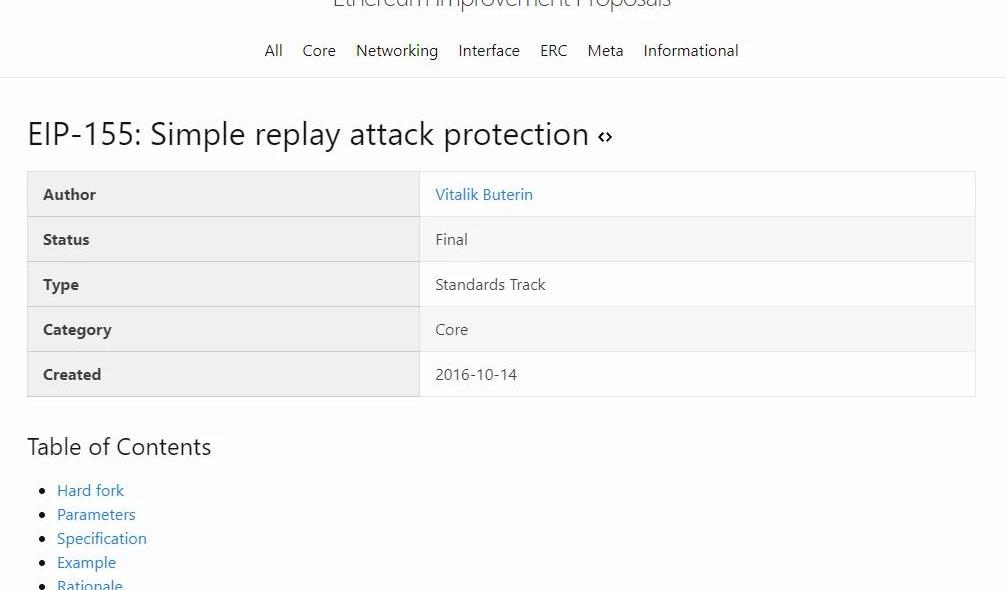Select the Informational nav item
The height and width of the screenshot is (590, 1006).
691,51
